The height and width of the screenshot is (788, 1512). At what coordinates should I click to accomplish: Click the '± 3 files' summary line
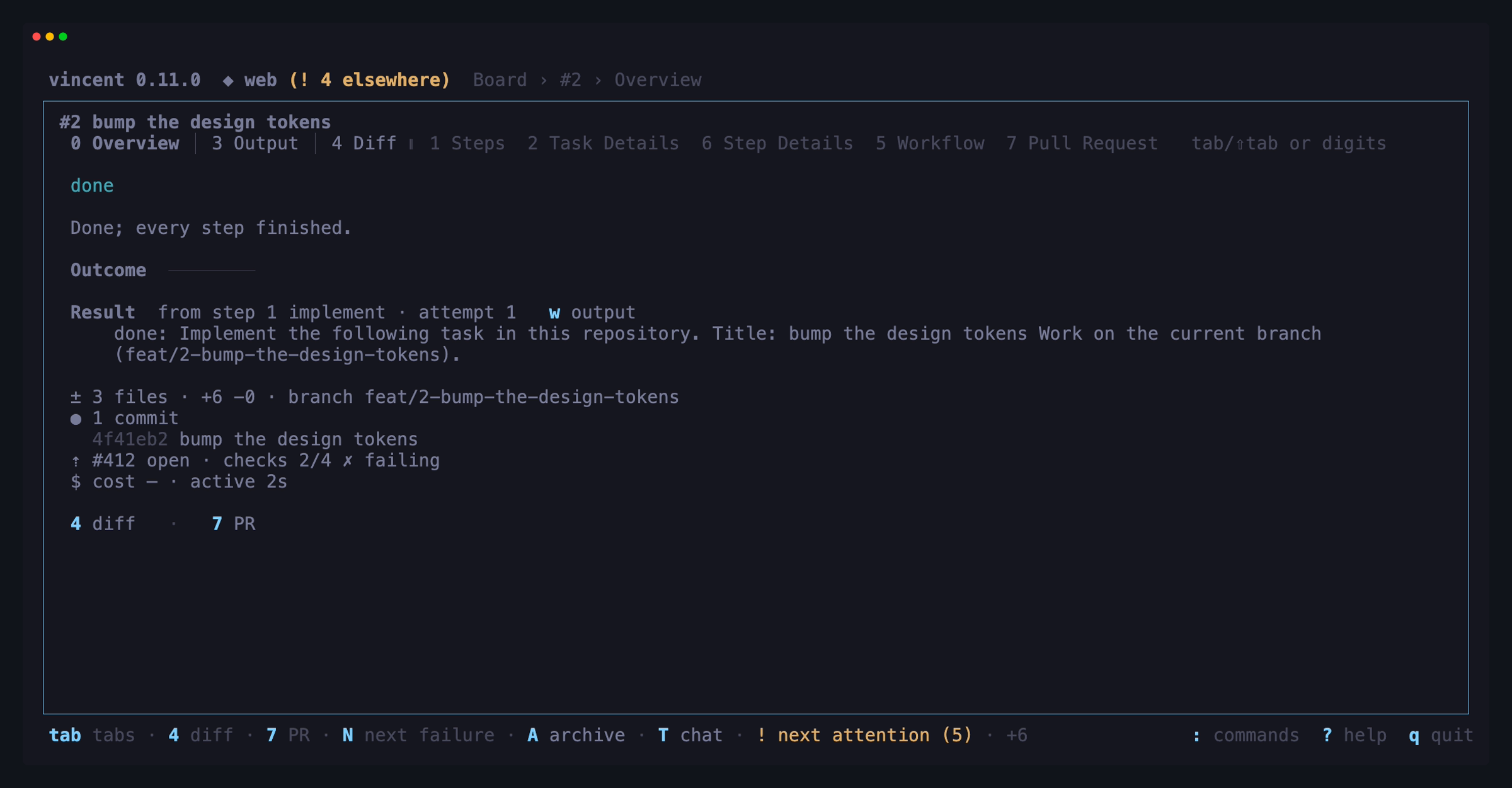point(375,397)
